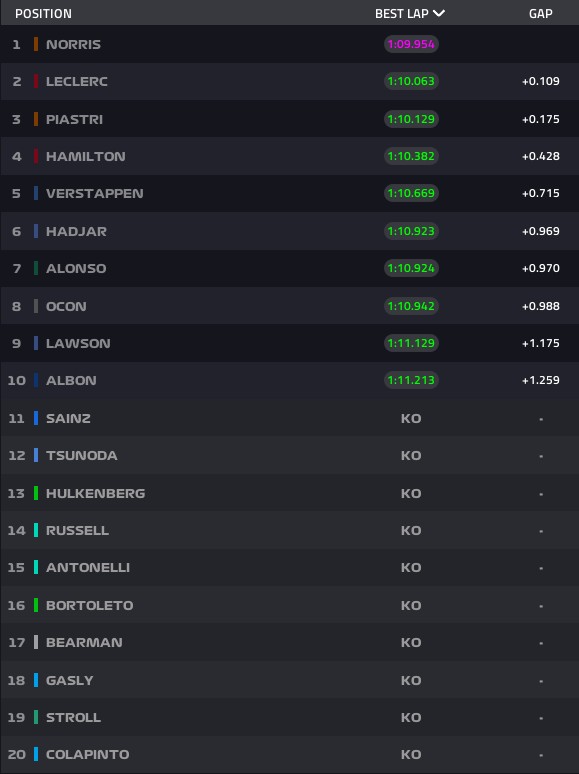Click Albon's 1:11.213 lap time badge
Screen dimensions: 579x774
411,380
